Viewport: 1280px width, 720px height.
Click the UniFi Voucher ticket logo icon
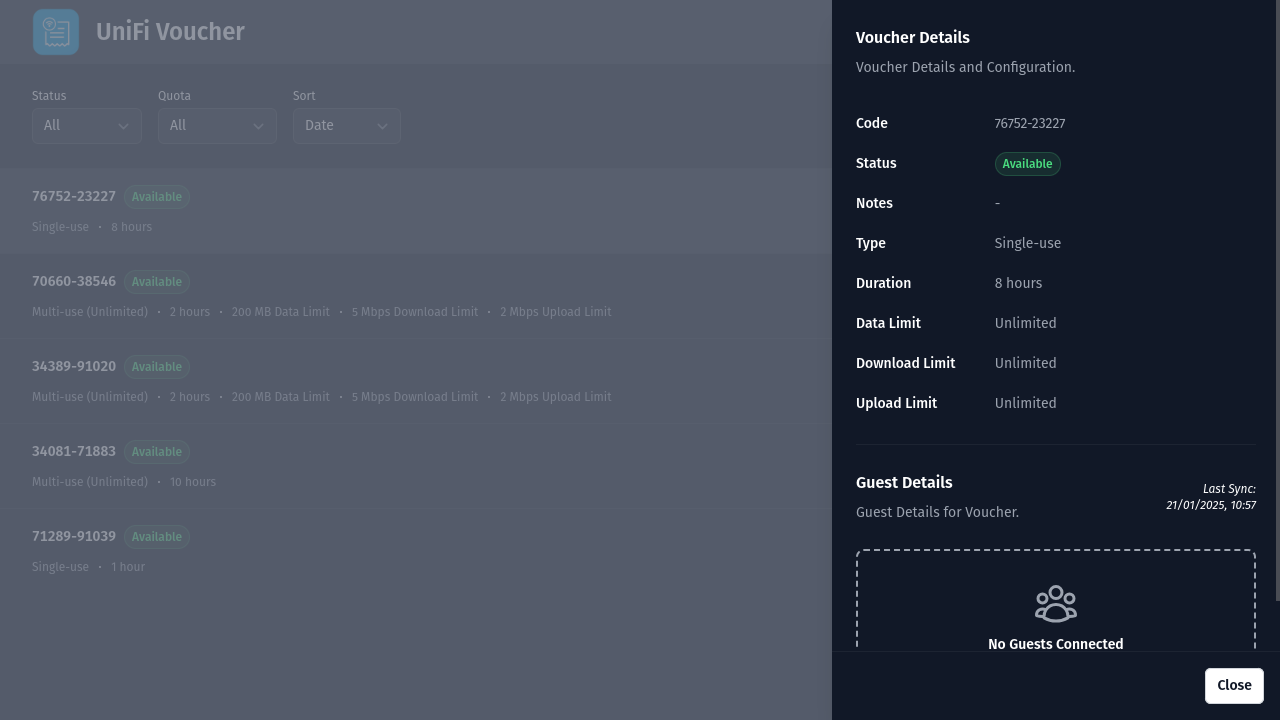(x=56, y=31)
